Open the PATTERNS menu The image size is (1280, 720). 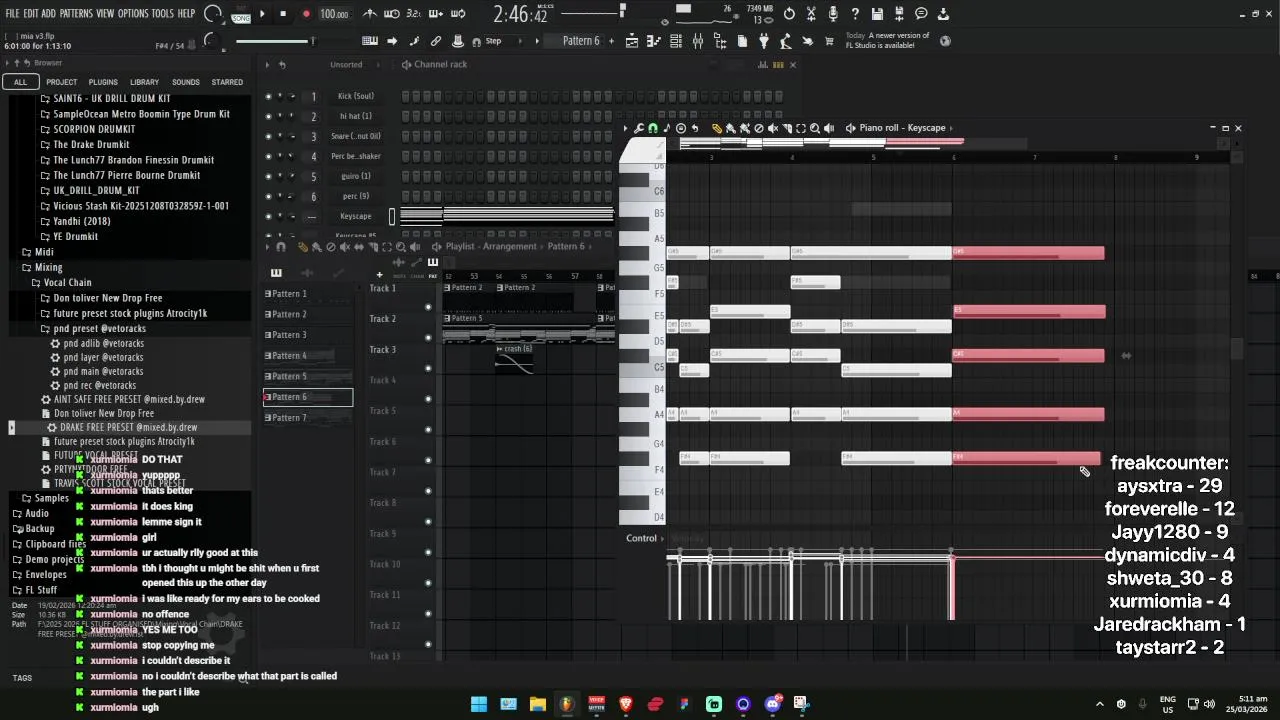coord(76,14)
